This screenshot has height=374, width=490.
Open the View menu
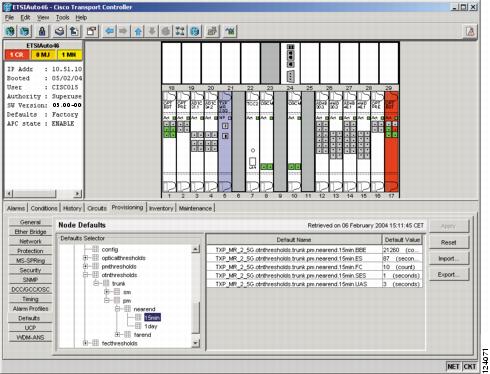43,18
